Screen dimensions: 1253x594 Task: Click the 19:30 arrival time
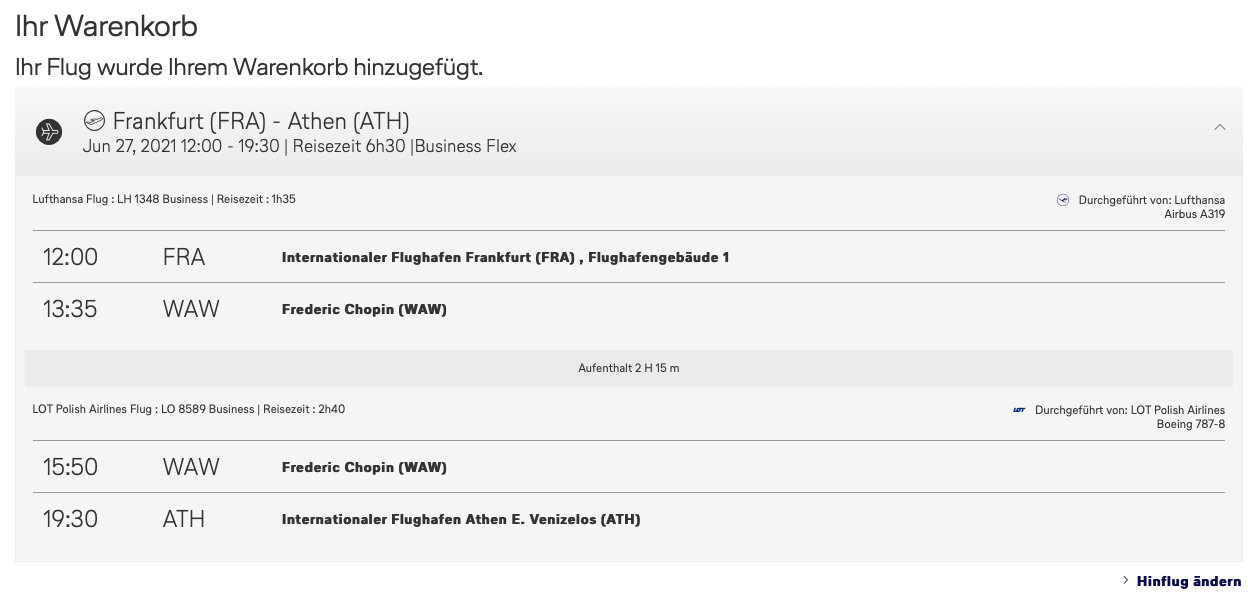(x=70, y=519)
